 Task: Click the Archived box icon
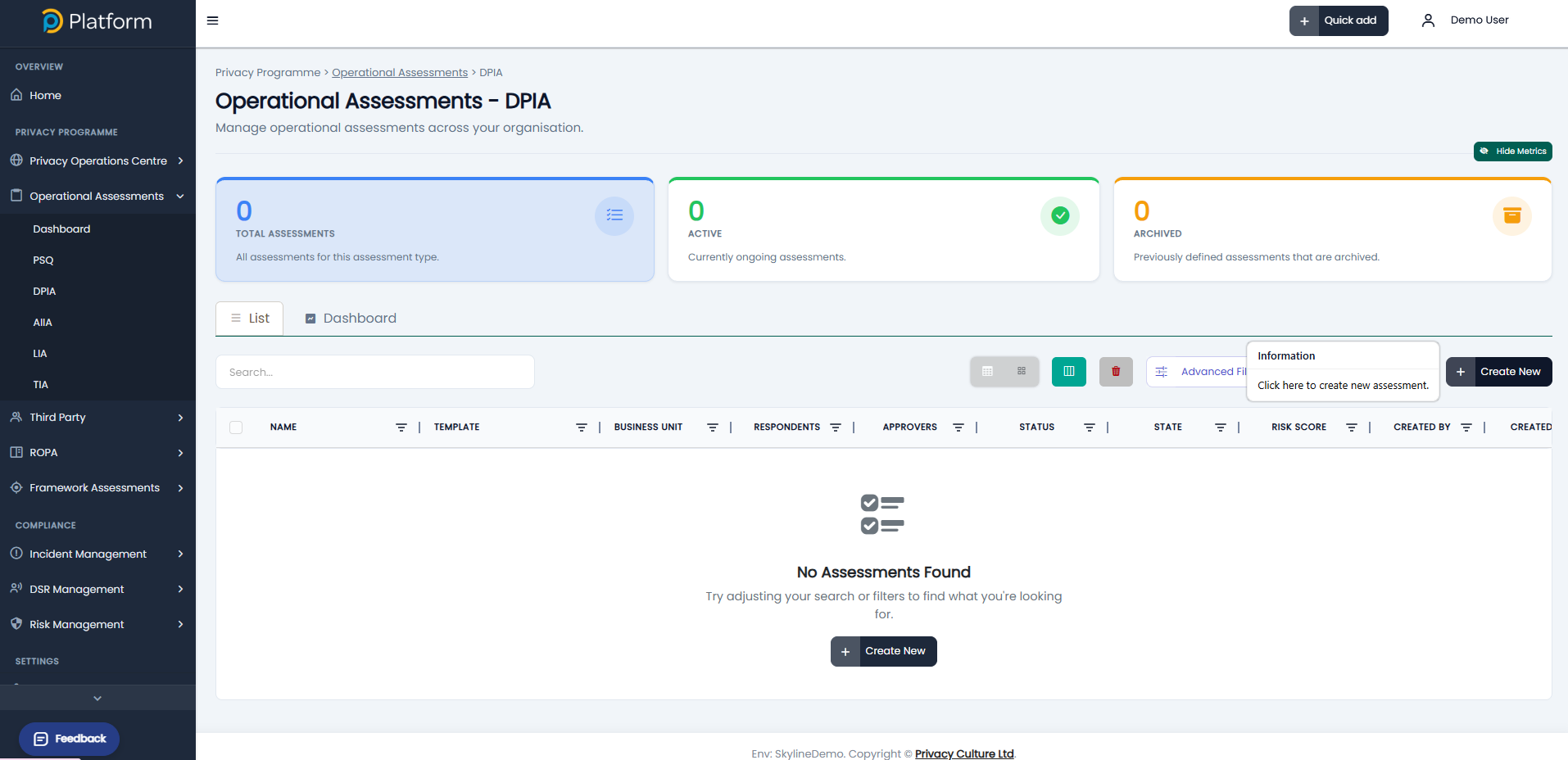point(1512,215)
